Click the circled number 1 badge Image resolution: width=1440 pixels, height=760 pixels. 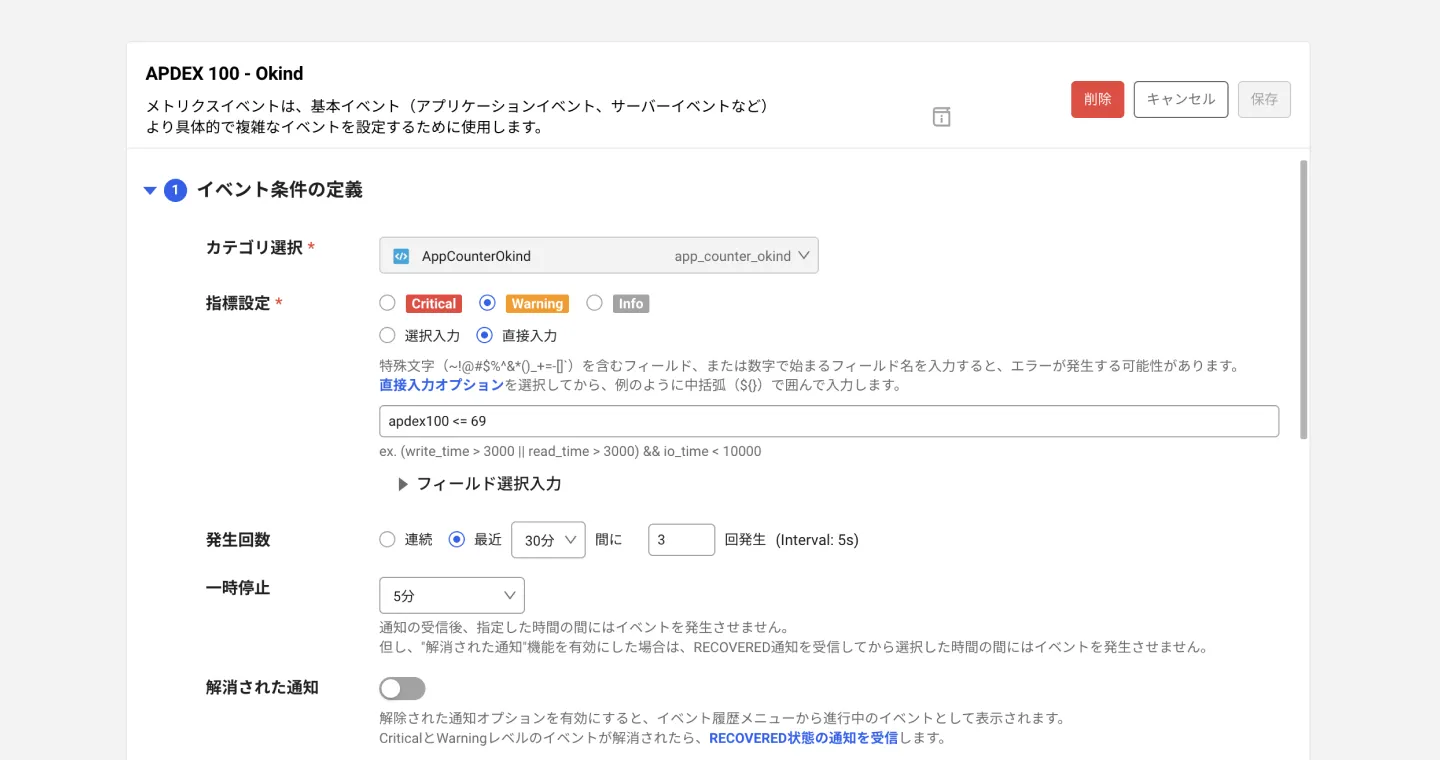click(x=175, y=190)
